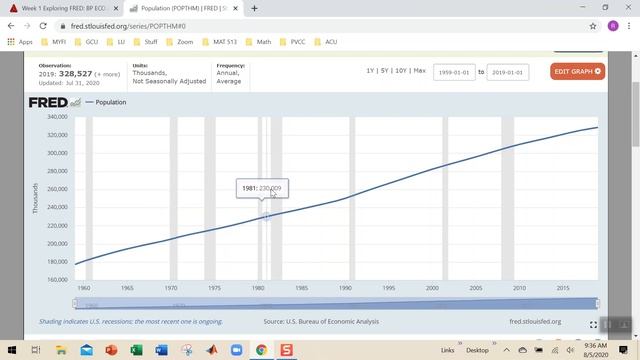
Task: Open ACU bookmark folder
Action: point(326,42)
